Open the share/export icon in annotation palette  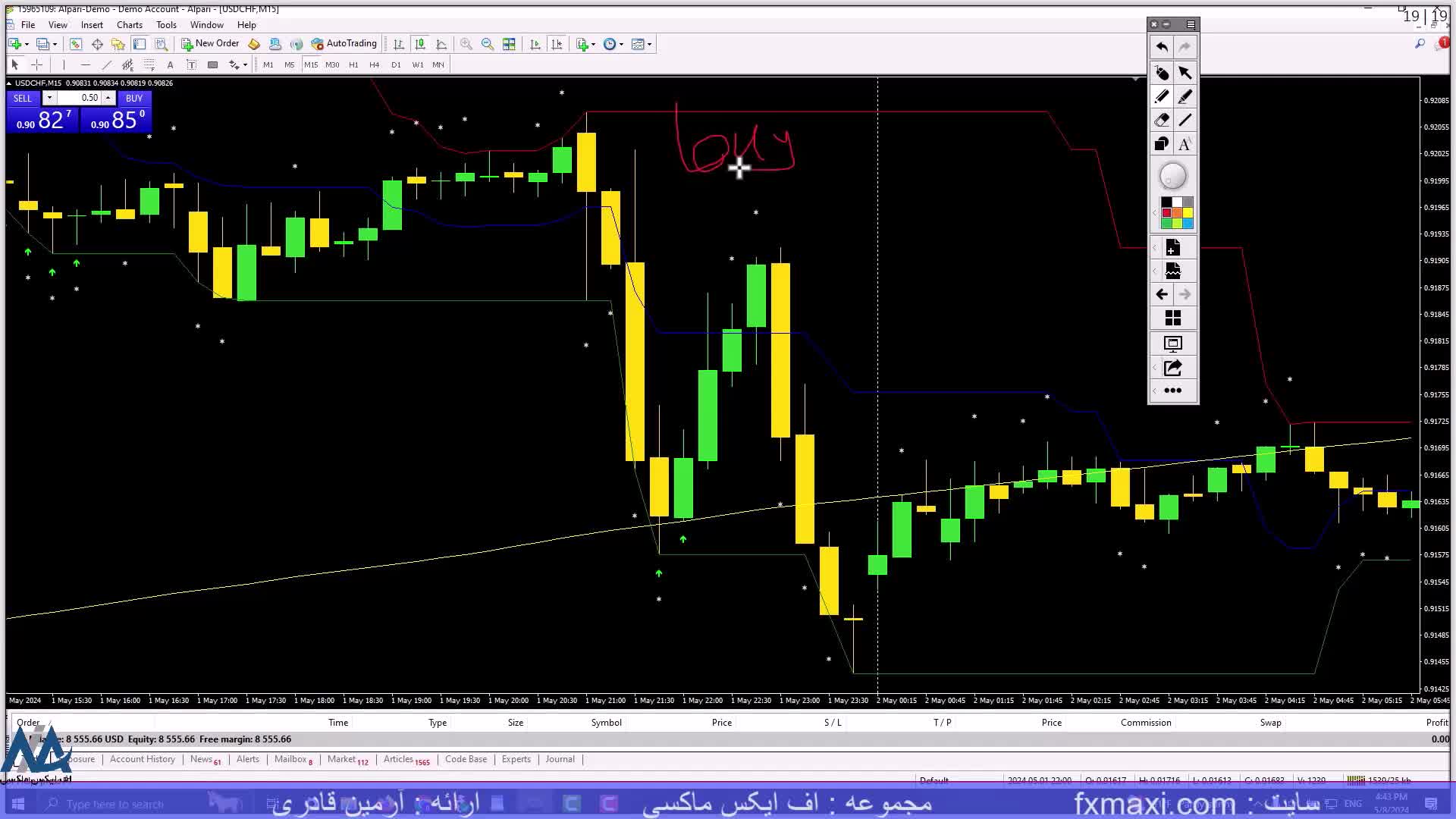point(1172,368)
